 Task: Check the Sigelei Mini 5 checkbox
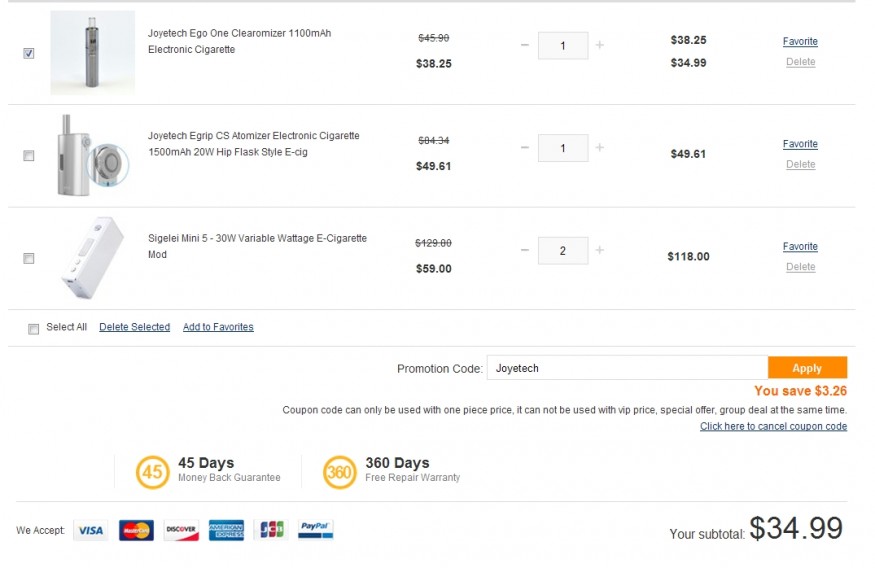(x=28, y=258)
